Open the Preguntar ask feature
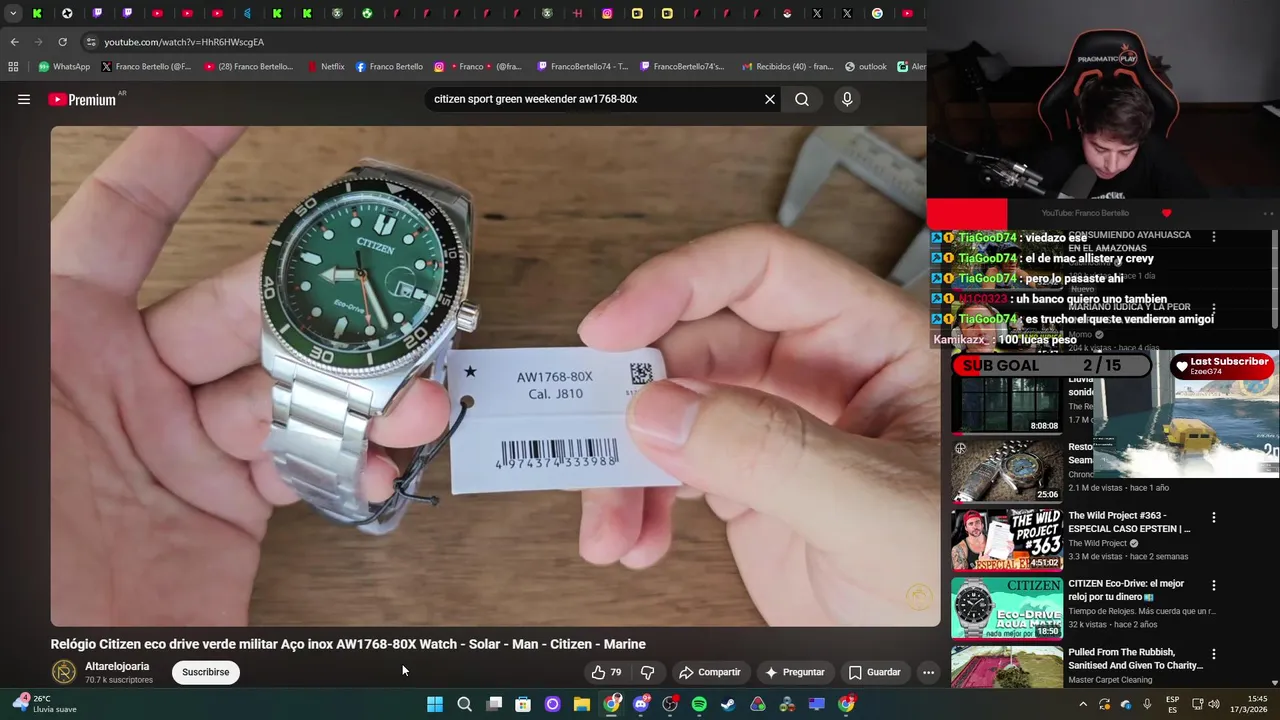Image resolution: width=1280 pixels, height=720 pixels. 794,672
